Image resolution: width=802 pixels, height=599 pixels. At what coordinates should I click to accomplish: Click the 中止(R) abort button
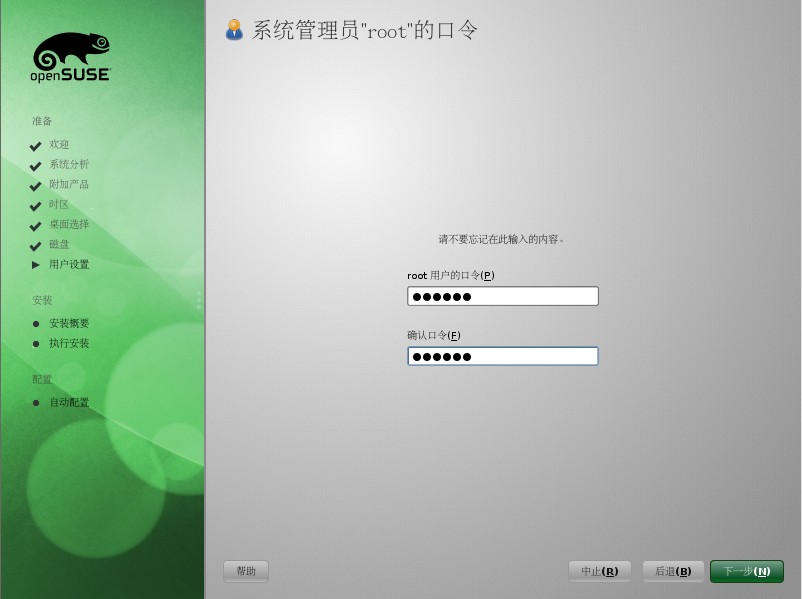[x=599, y=571]
